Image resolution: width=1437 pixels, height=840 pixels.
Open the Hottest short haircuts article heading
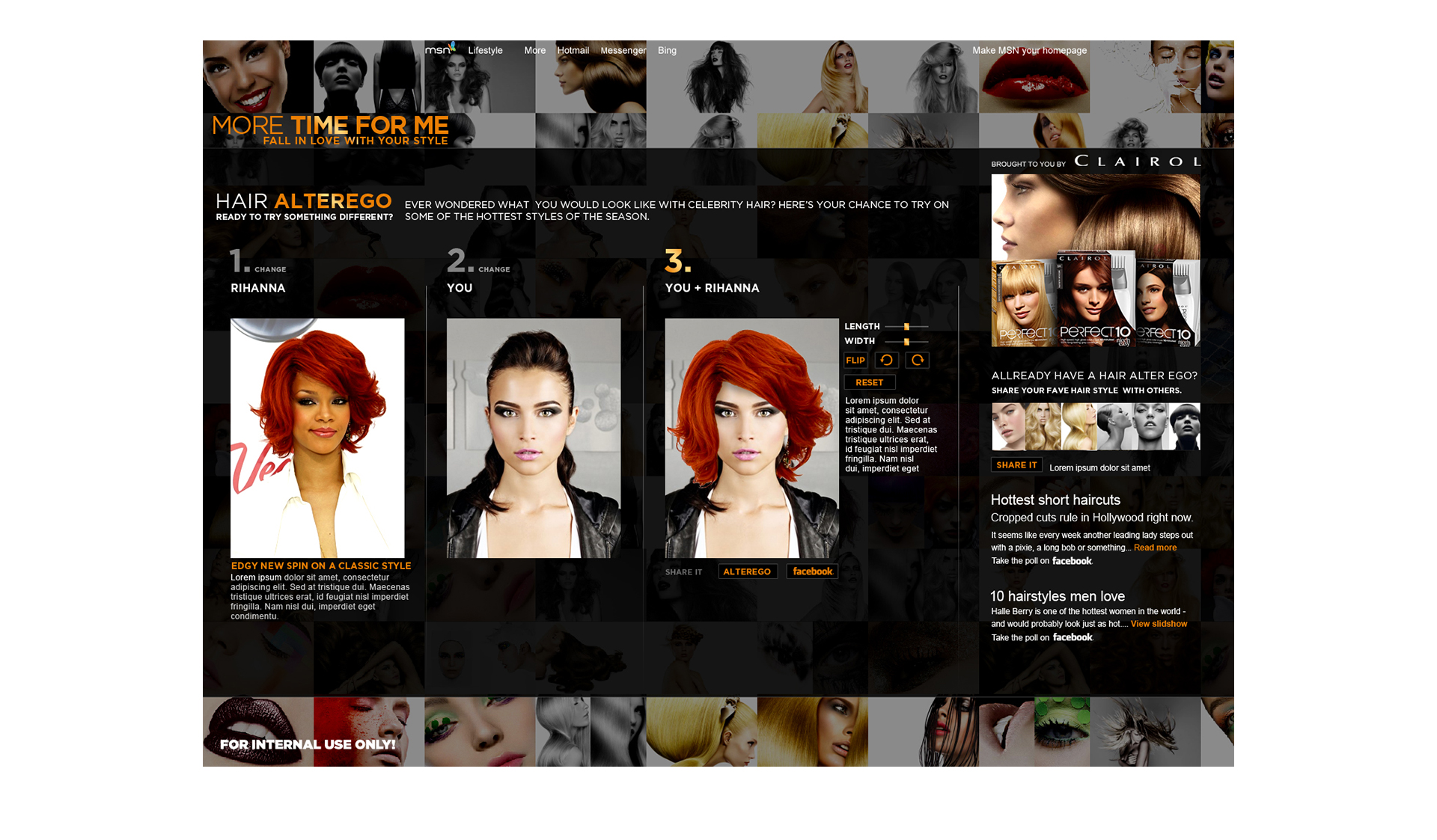(x=1055, y=500)
